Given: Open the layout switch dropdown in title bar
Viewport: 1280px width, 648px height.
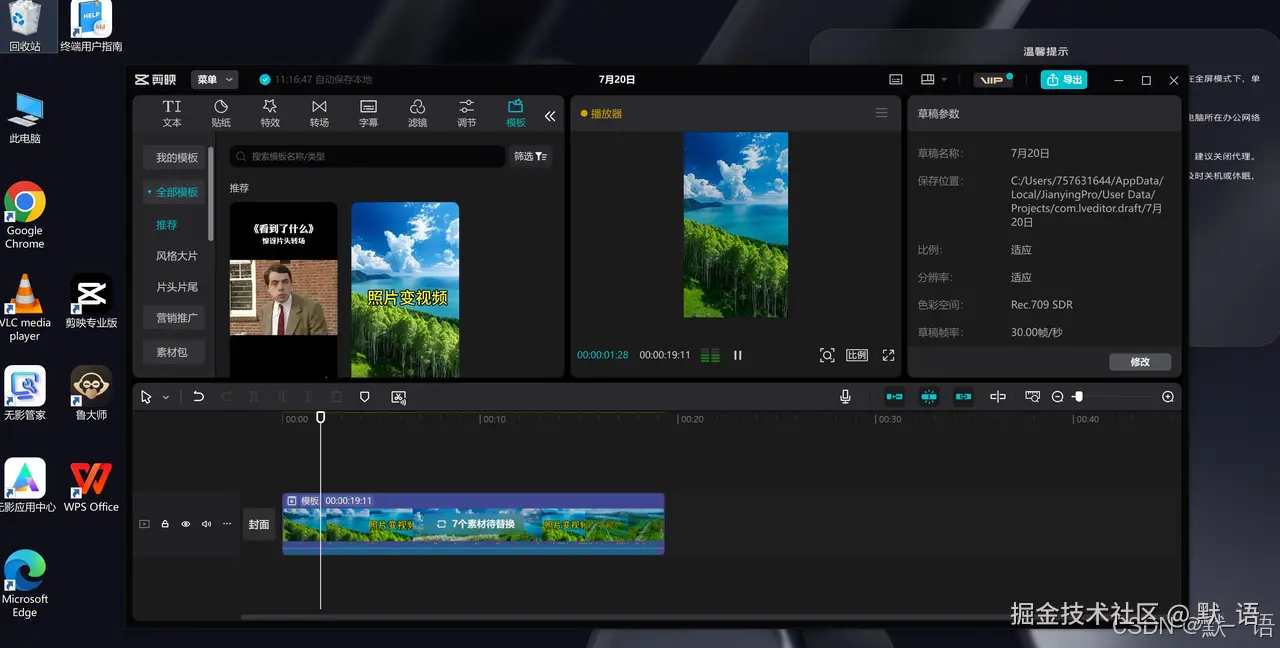Looking at the screenshot, I should 934,80.
